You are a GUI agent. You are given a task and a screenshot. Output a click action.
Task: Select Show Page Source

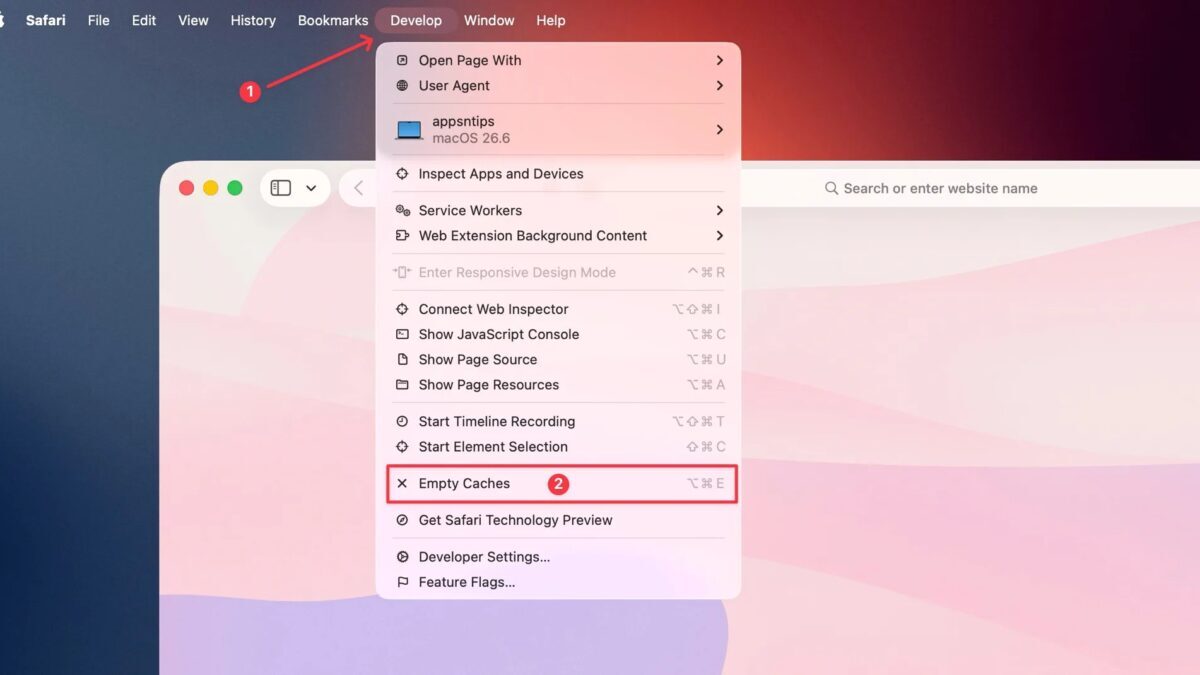(x=559, y=360)
